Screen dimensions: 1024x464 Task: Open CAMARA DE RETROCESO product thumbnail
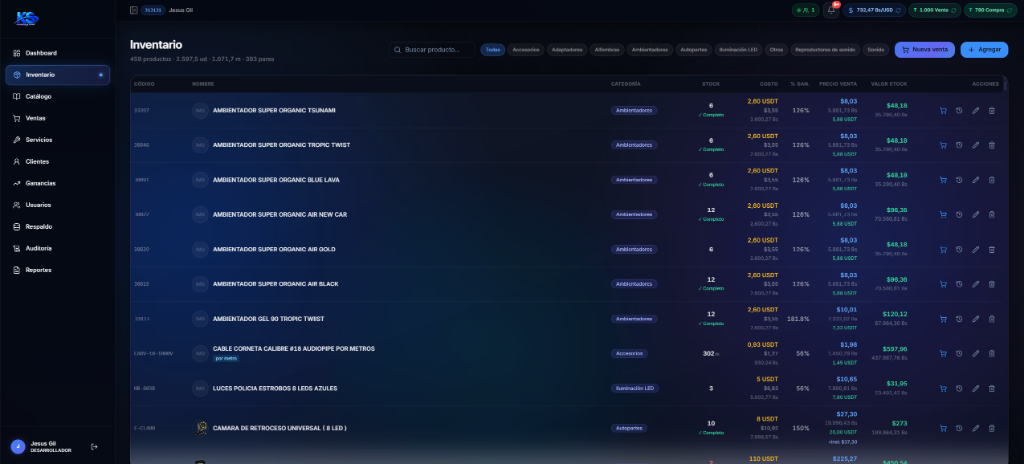[200, 428]
